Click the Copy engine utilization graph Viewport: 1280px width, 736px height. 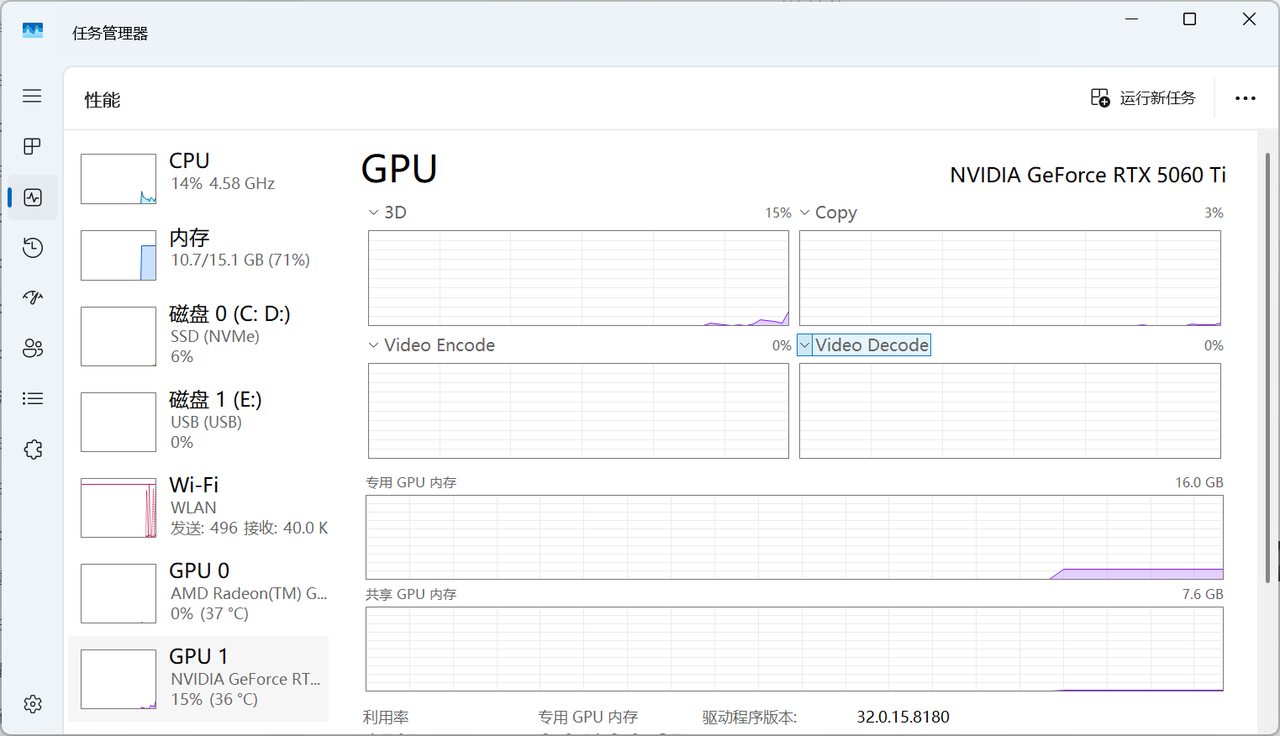coord(1010,278)
